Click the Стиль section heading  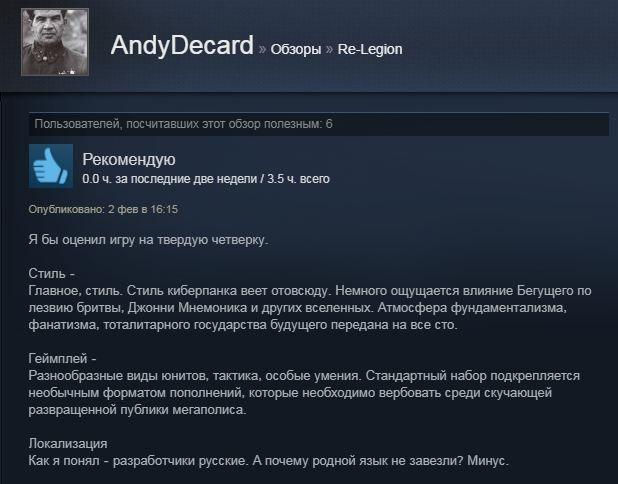click(x=51, y=274)
